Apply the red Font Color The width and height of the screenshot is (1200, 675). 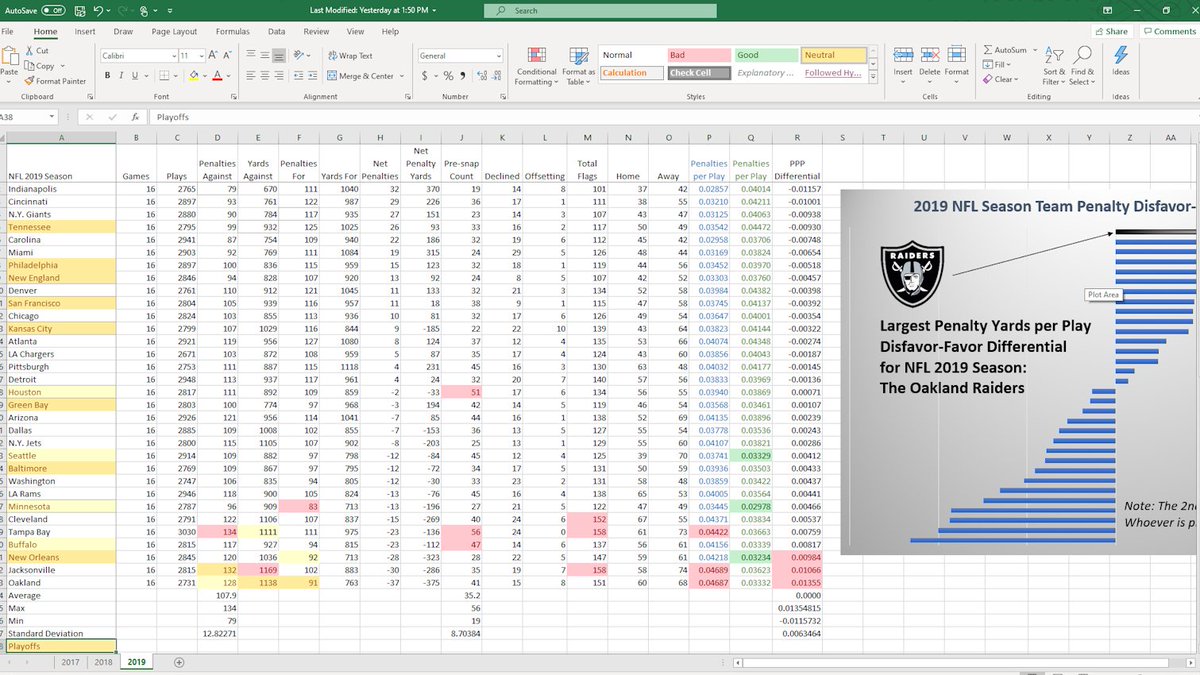[218, 76]
